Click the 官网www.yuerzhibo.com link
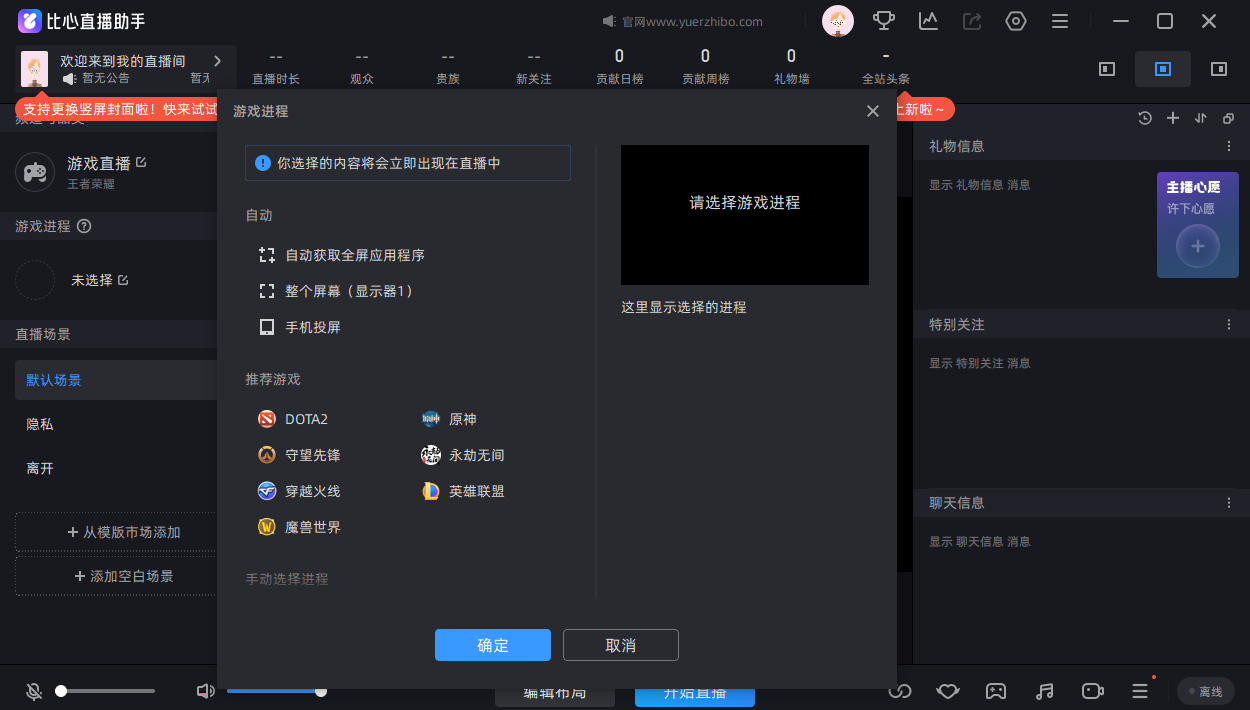The height and width of the screenshot is (710, 1250). coord(692,21)
